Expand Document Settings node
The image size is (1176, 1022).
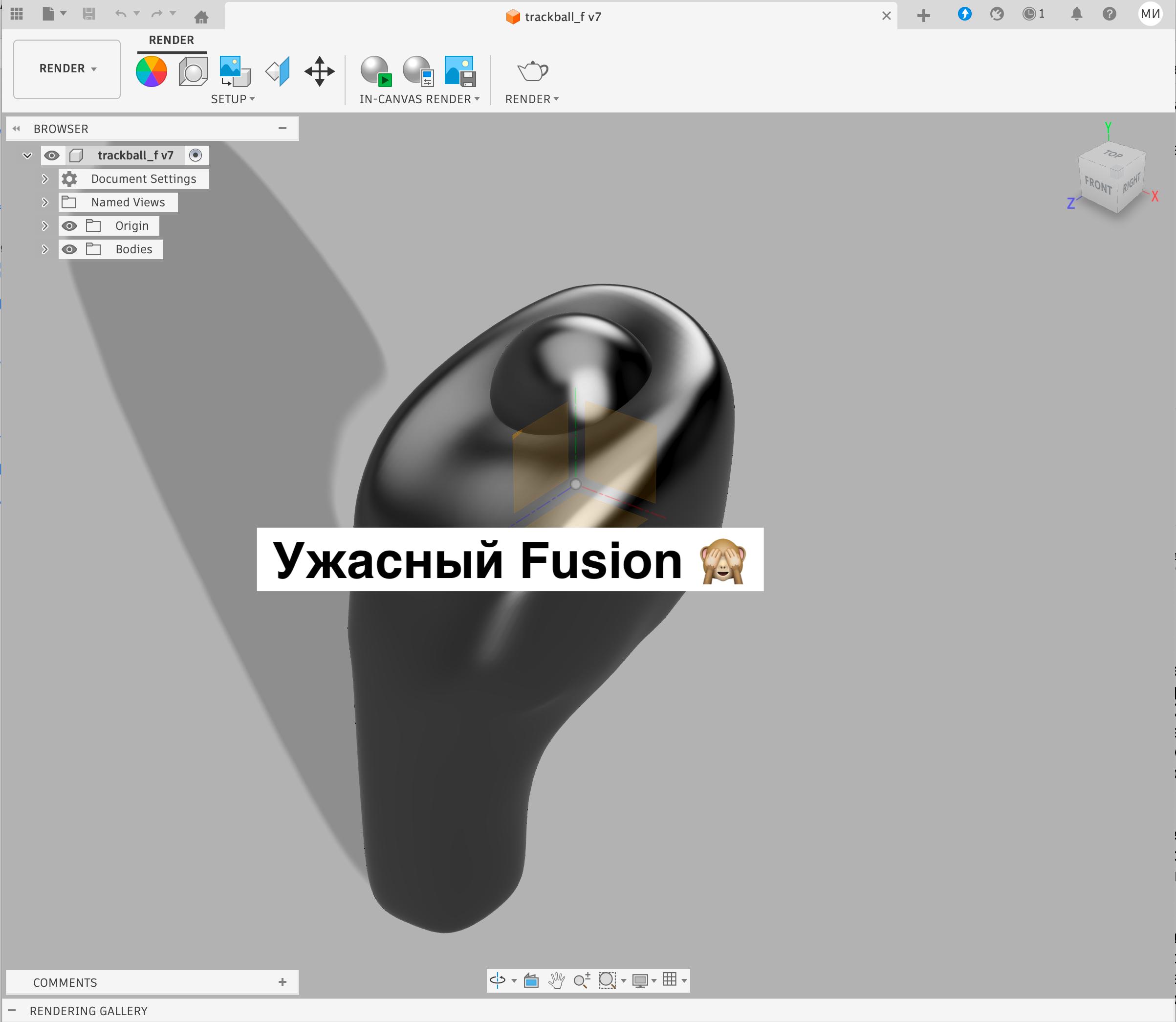pyautogui.click(x=45, y=178)
